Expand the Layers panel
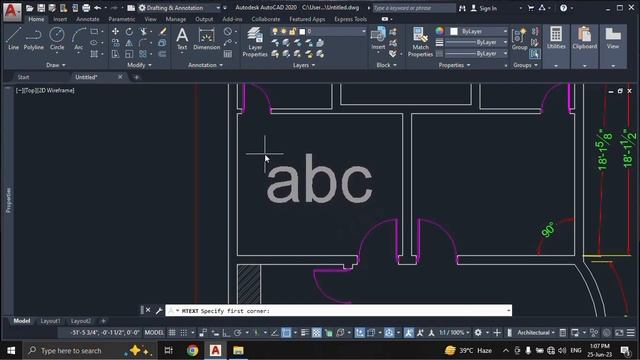Image resolution: width=640 pixels, height=360 pixels. tap(304, 65)
